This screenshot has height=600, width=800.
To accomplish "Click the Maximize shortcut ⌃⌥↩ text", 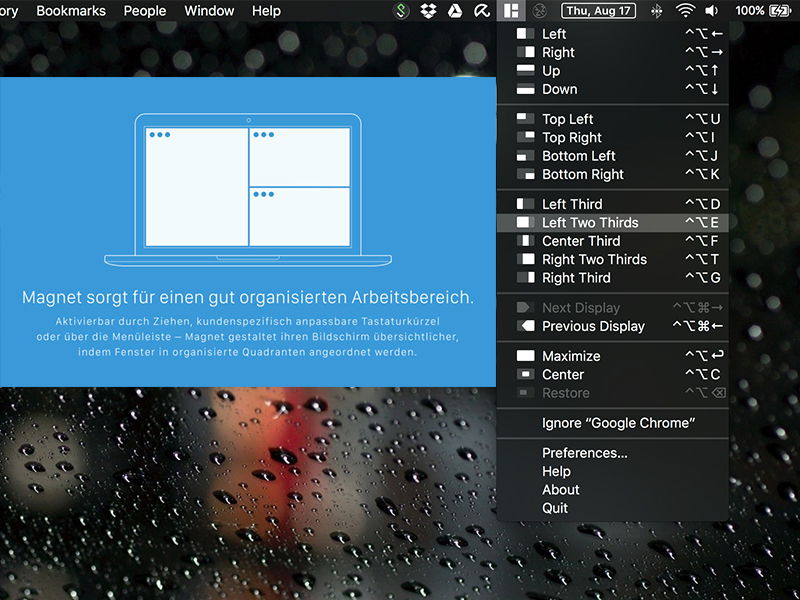I will point(704,356).
